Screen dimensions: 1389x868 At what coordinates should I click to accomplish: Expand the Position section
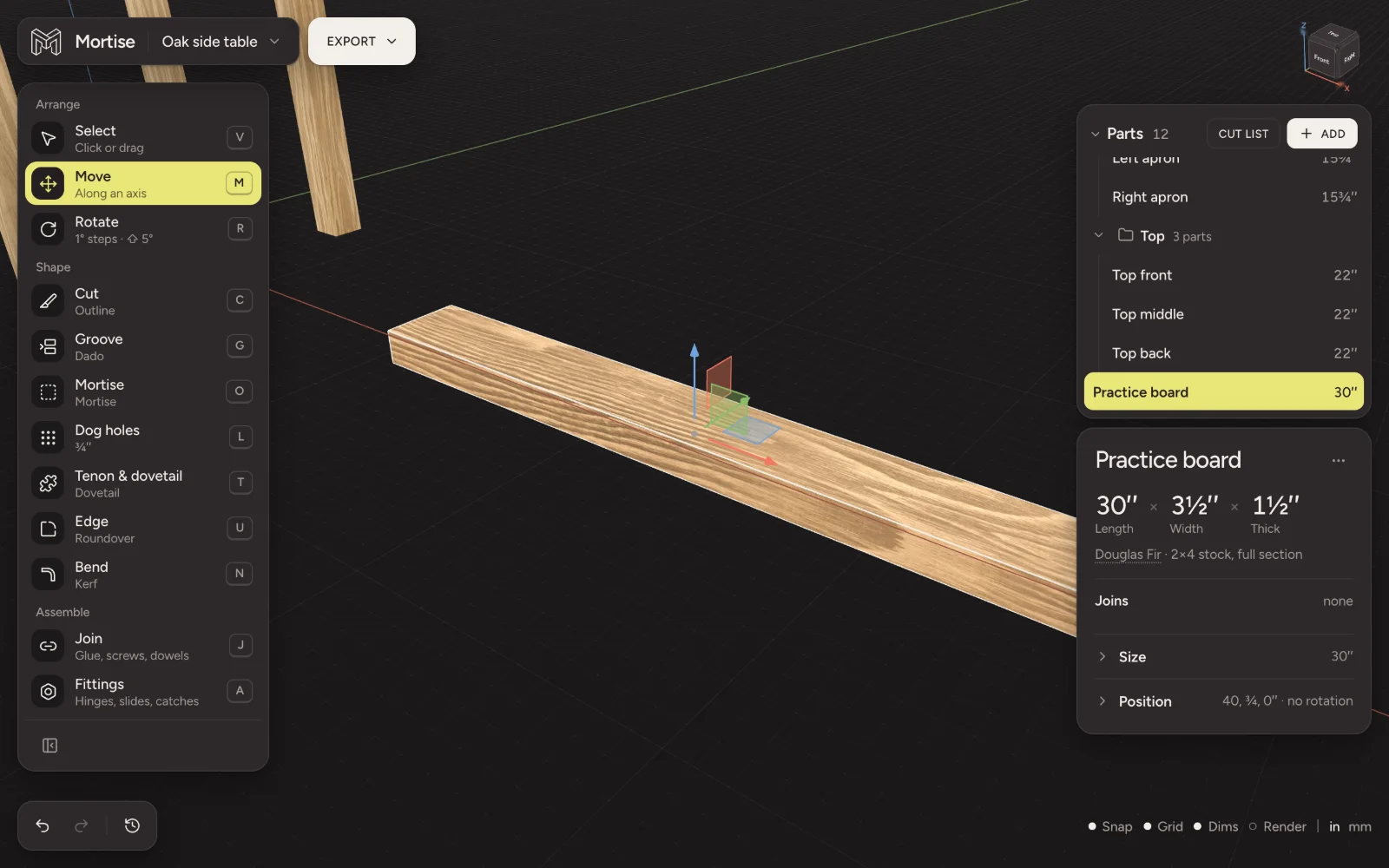pyautogui.click(x=1224, y=700)
